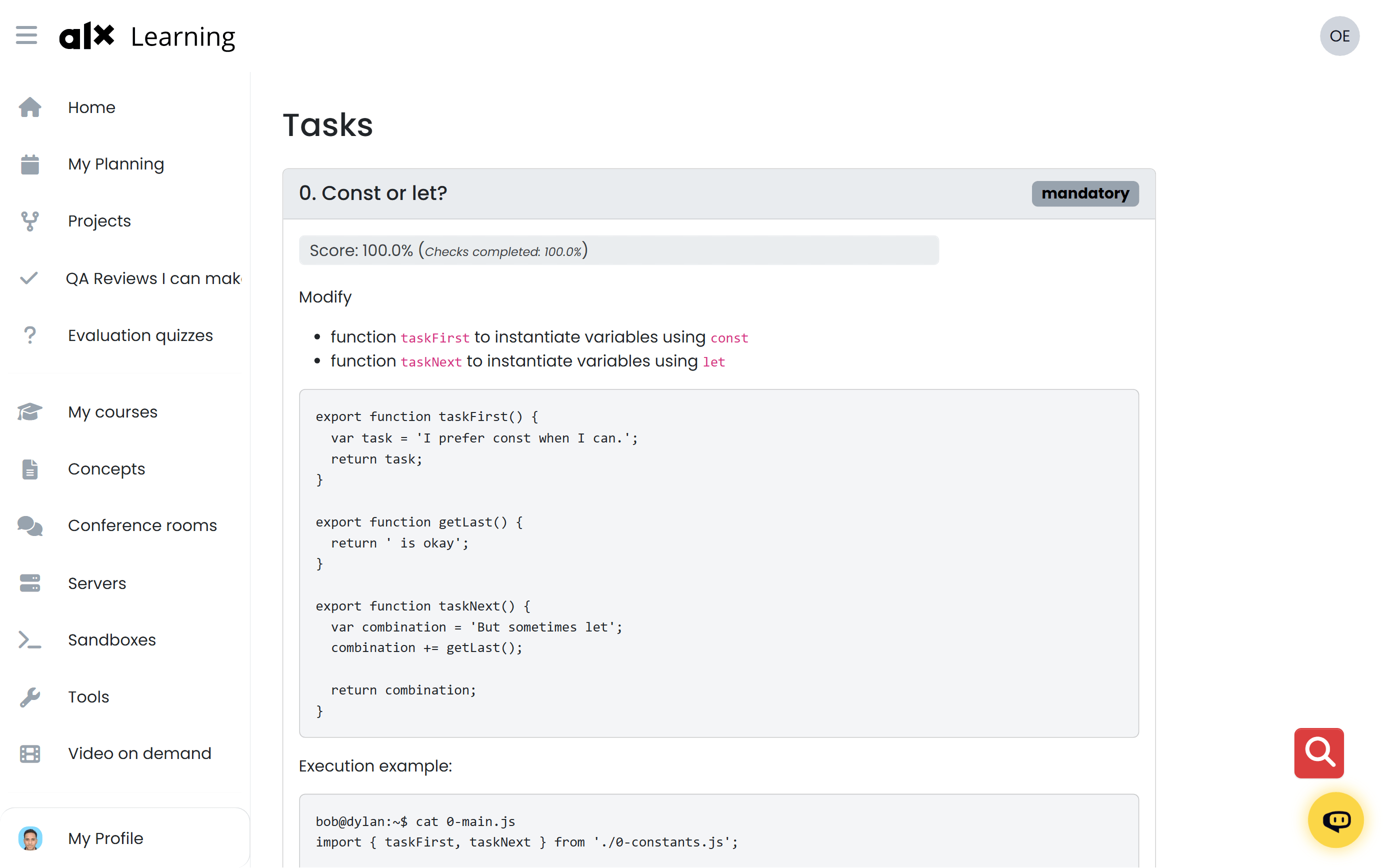
Task: Click the Home icon in sidebar
Action: (30, 107)
